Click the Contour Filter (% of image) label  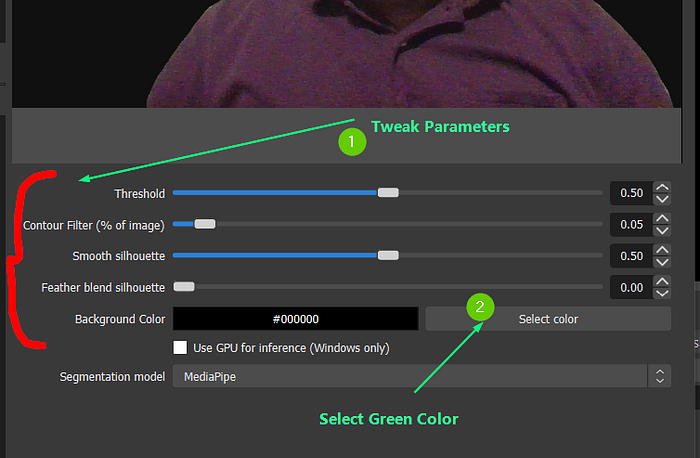pos(94,225)
